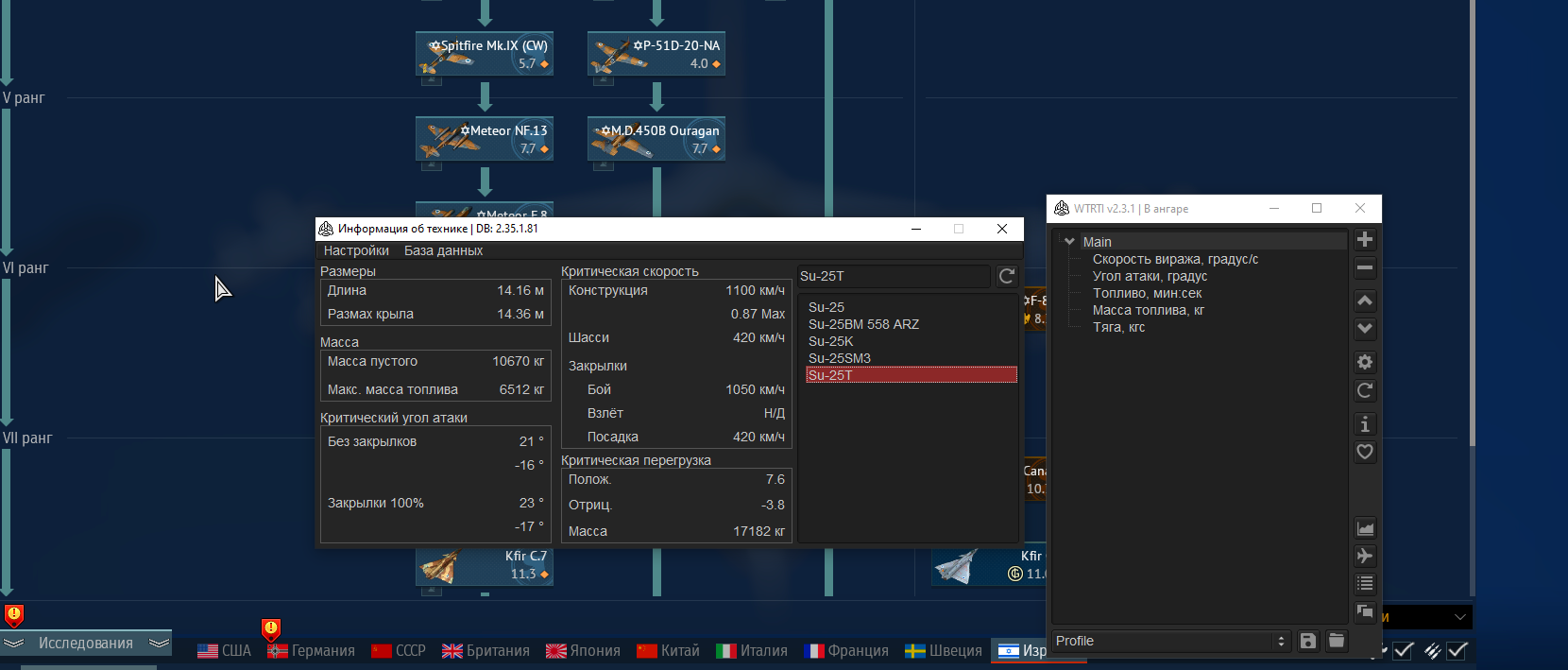Screen dimensions: 1568x670
Task: Switch to the СССР nation tab
Action: coord(399,650)
